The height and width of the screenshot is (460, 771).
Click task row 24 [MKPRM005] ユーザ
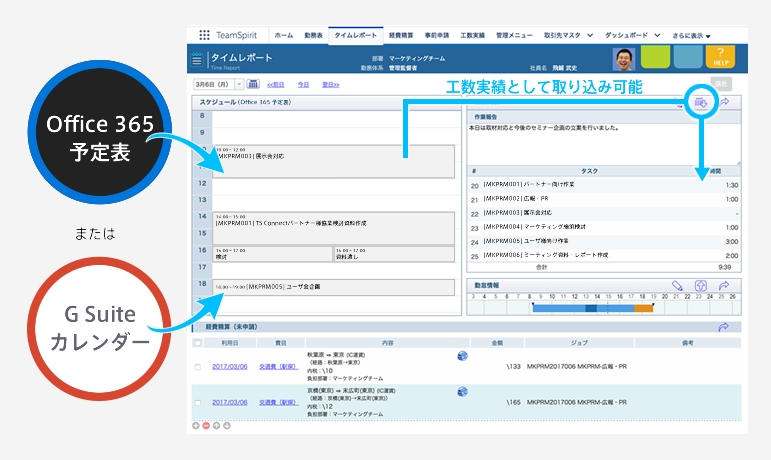point(604,241)
